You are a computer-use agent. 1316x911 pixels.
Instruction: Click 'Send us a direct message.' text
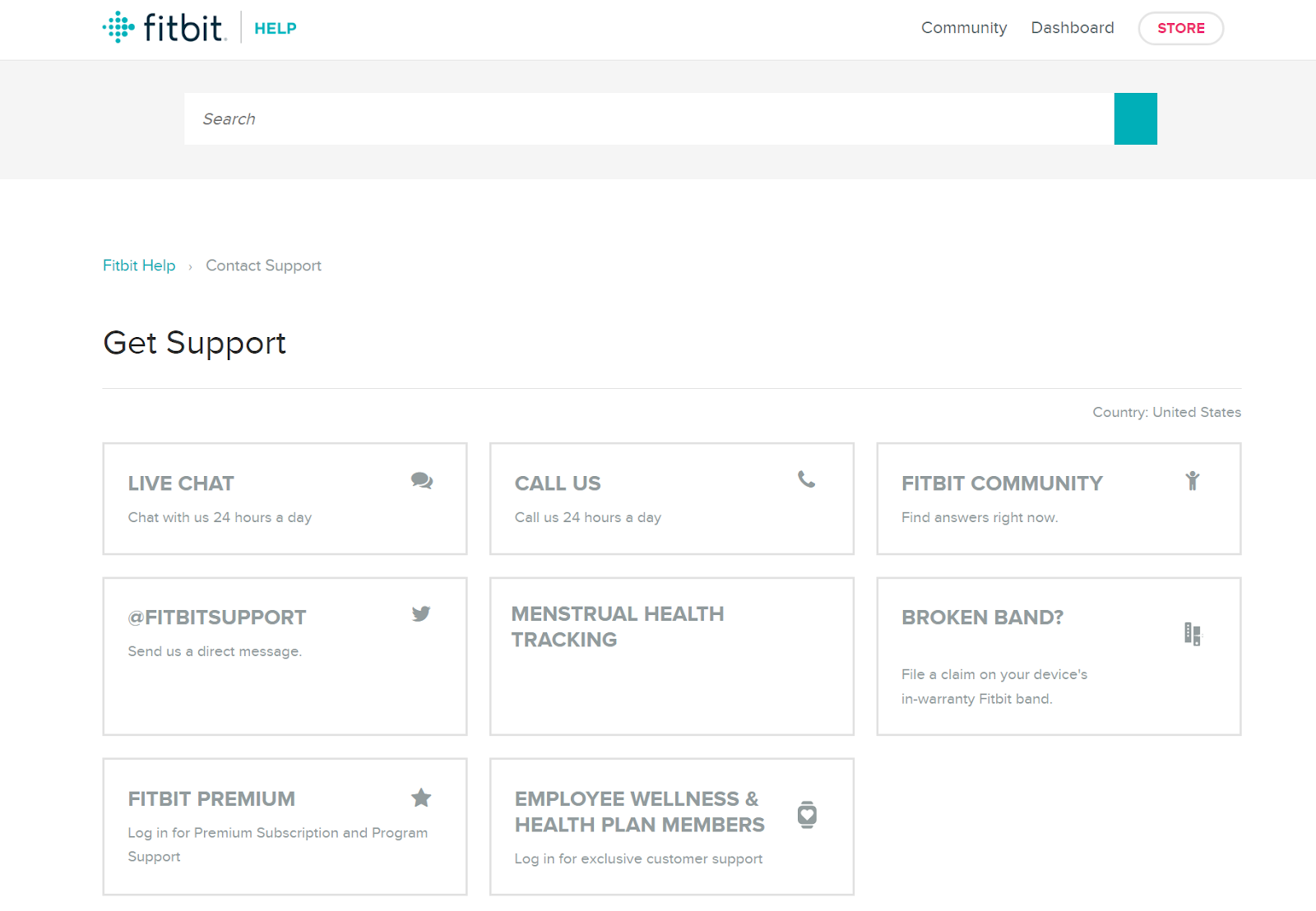[215, 651]
